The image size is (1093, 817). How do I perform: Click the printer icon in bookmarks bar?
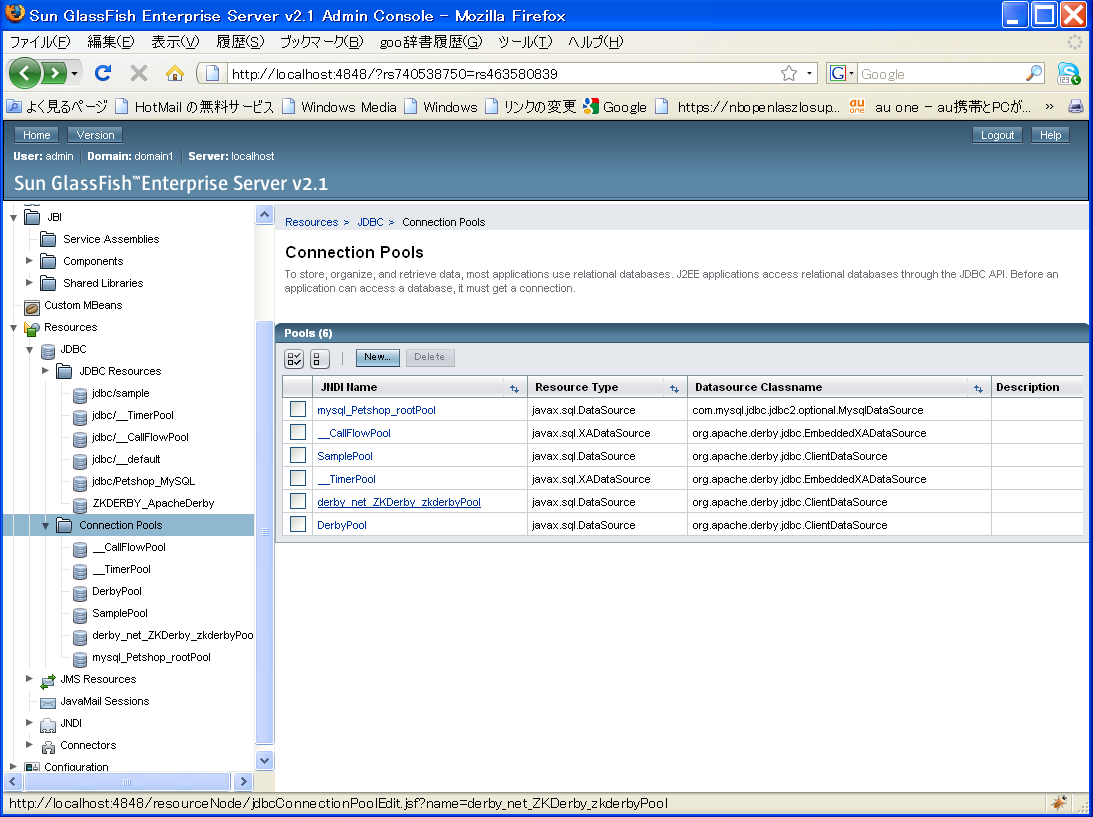[x=1076, y=107]
